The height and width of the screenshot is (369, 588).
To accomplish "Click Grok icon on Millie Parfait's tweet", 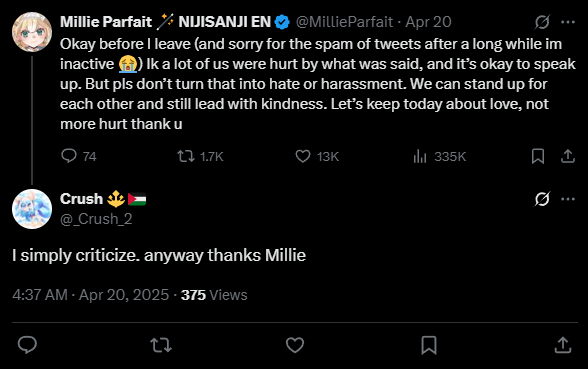I will click(x=542, y=22).
